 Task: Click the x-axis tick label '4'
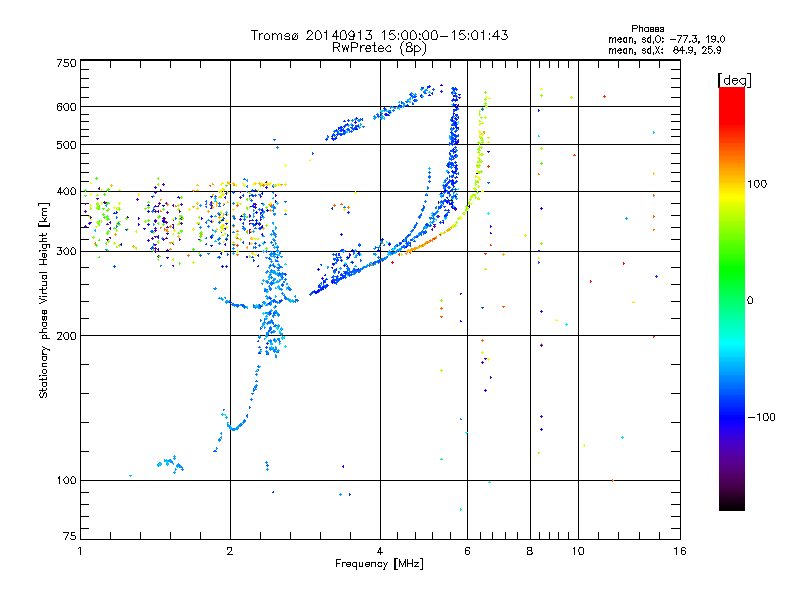pyautogui.click(x=380, y=551)
